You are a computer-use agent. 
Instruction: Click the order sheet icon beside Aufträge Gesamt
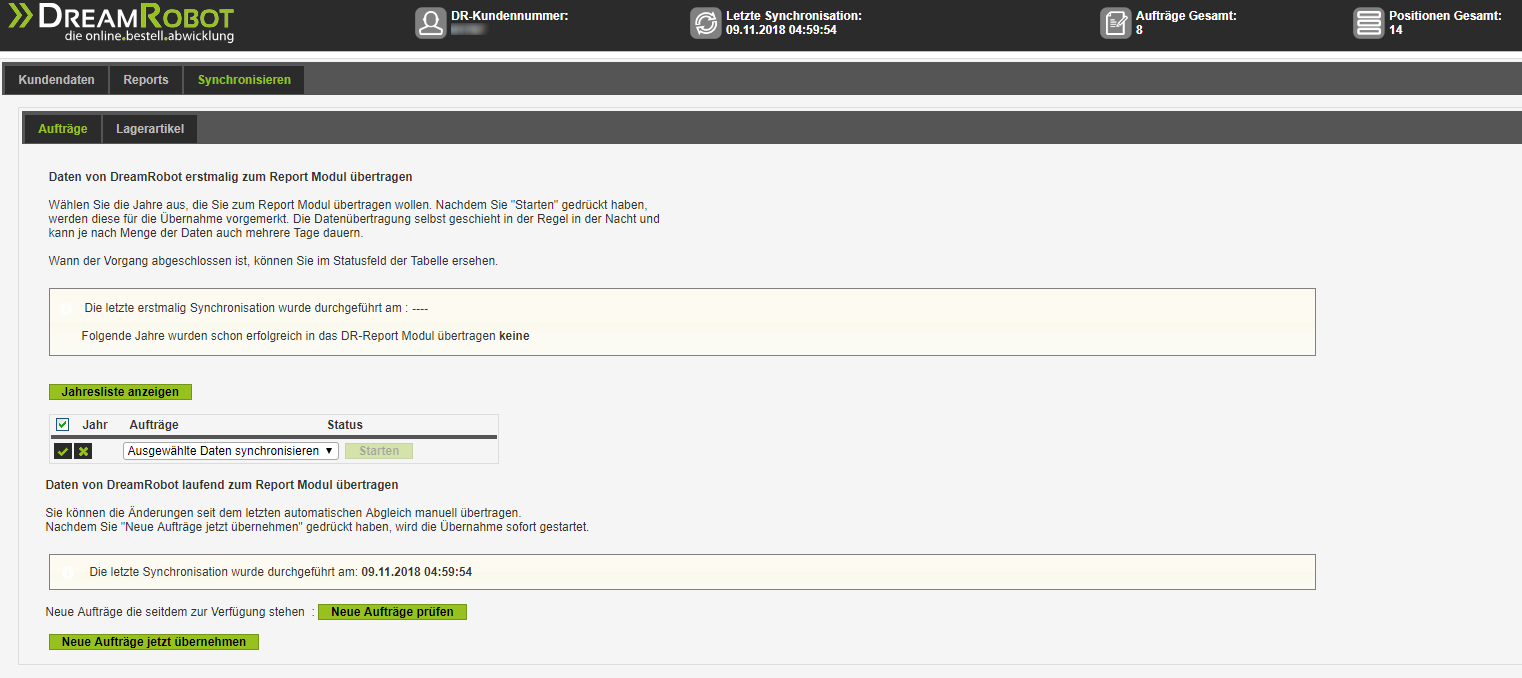click(x=1115, y=23)
